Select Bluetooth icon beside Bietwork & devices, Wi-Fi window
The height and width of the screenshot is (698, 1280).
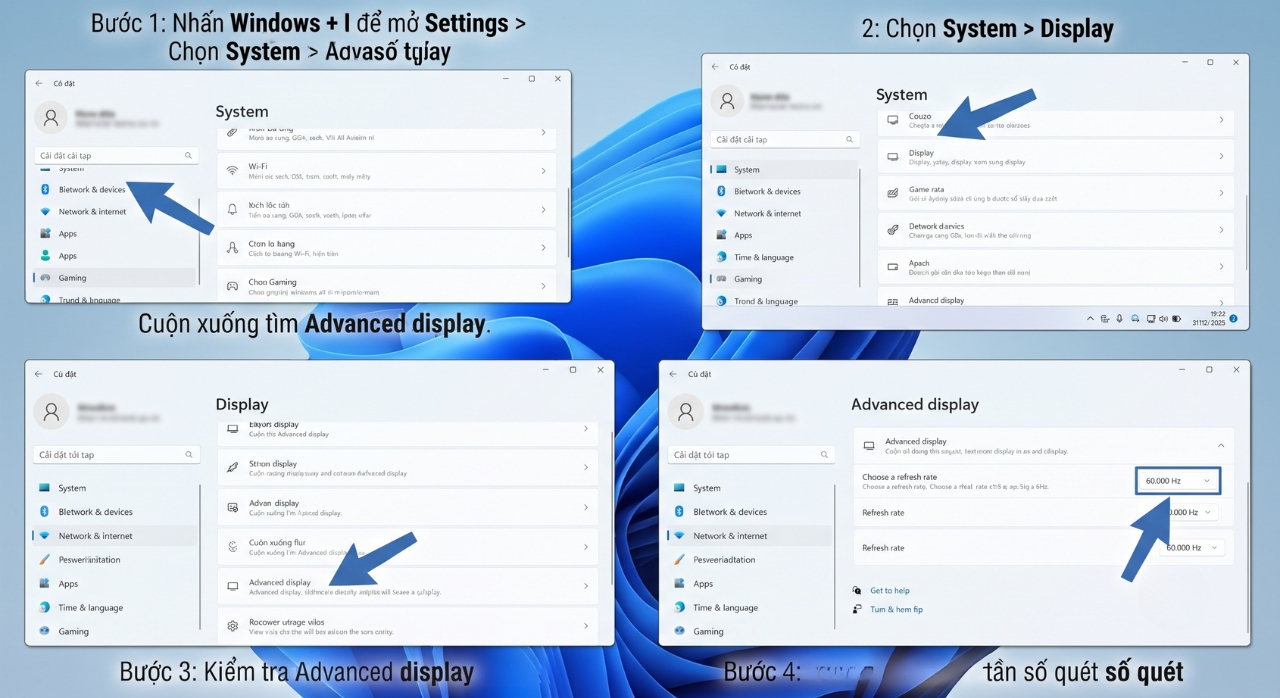click(45, 189)
